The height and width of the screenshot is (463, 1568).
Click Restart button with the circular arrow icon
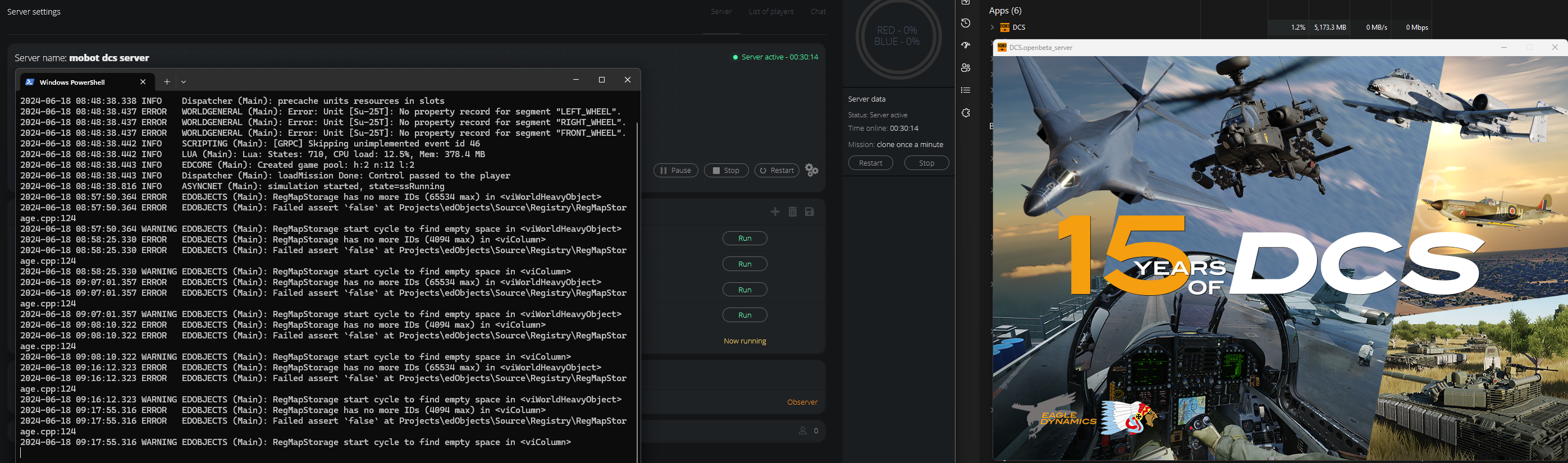point(776,171)
